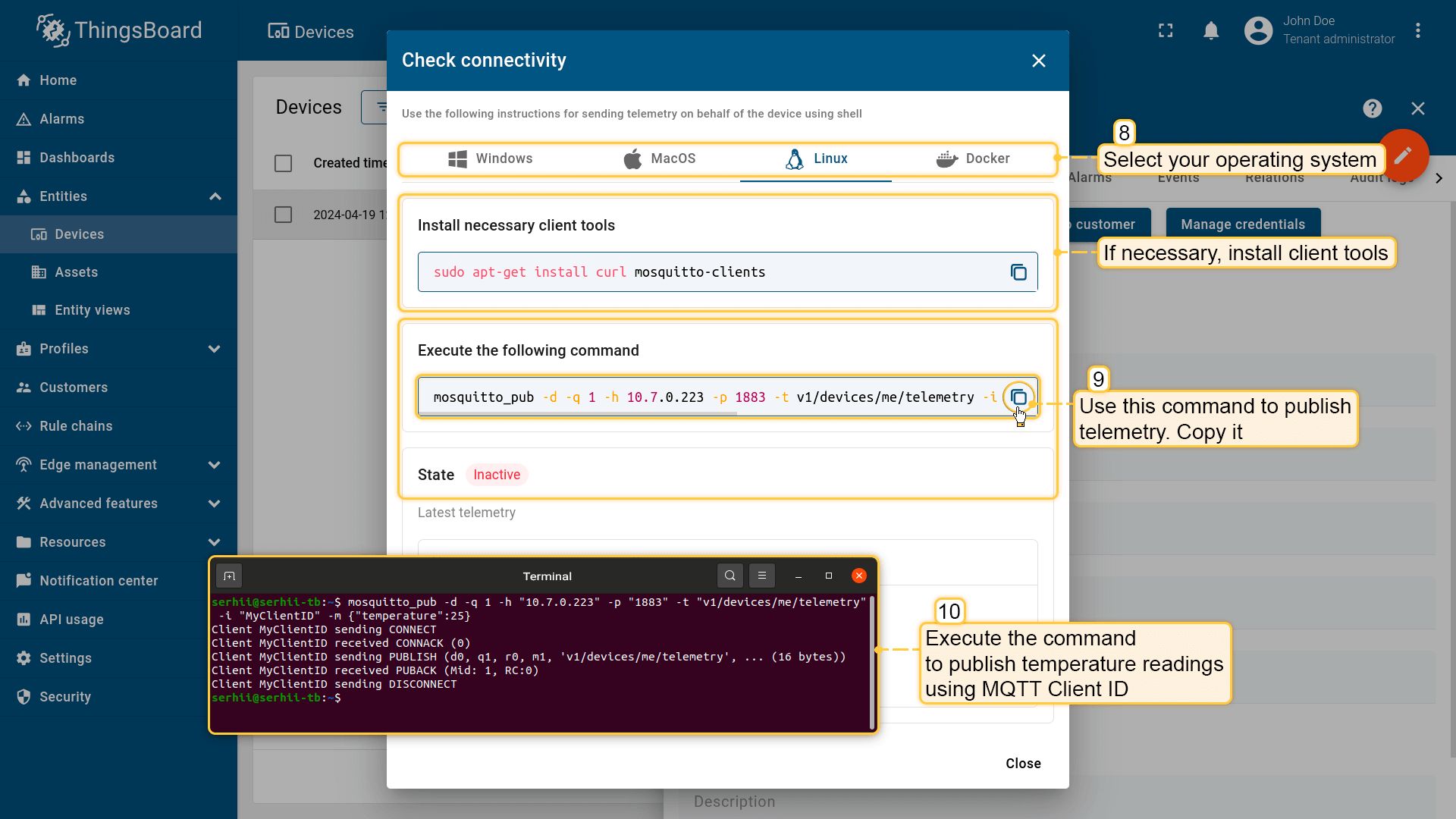This screenshot has width=1456, height=819.
Task: Expand Edge management menu
Action: pyautogui.click(x=215, y=465)
